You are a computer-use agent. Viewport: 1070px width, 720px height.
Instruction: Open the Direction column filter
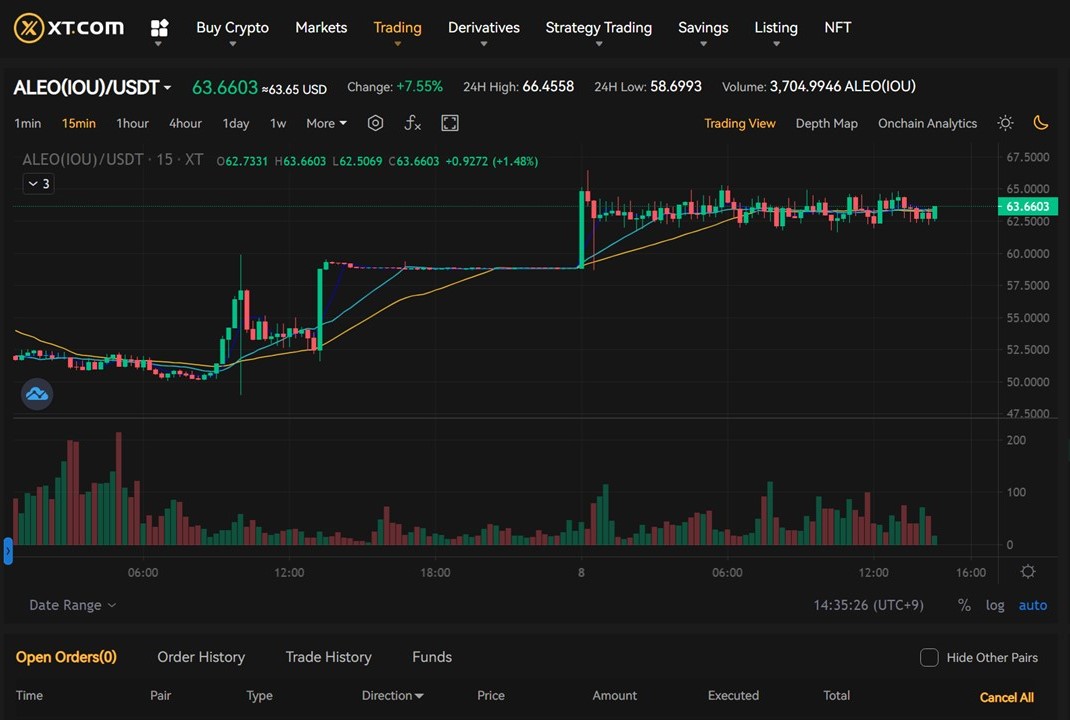[x=392, y=695]
